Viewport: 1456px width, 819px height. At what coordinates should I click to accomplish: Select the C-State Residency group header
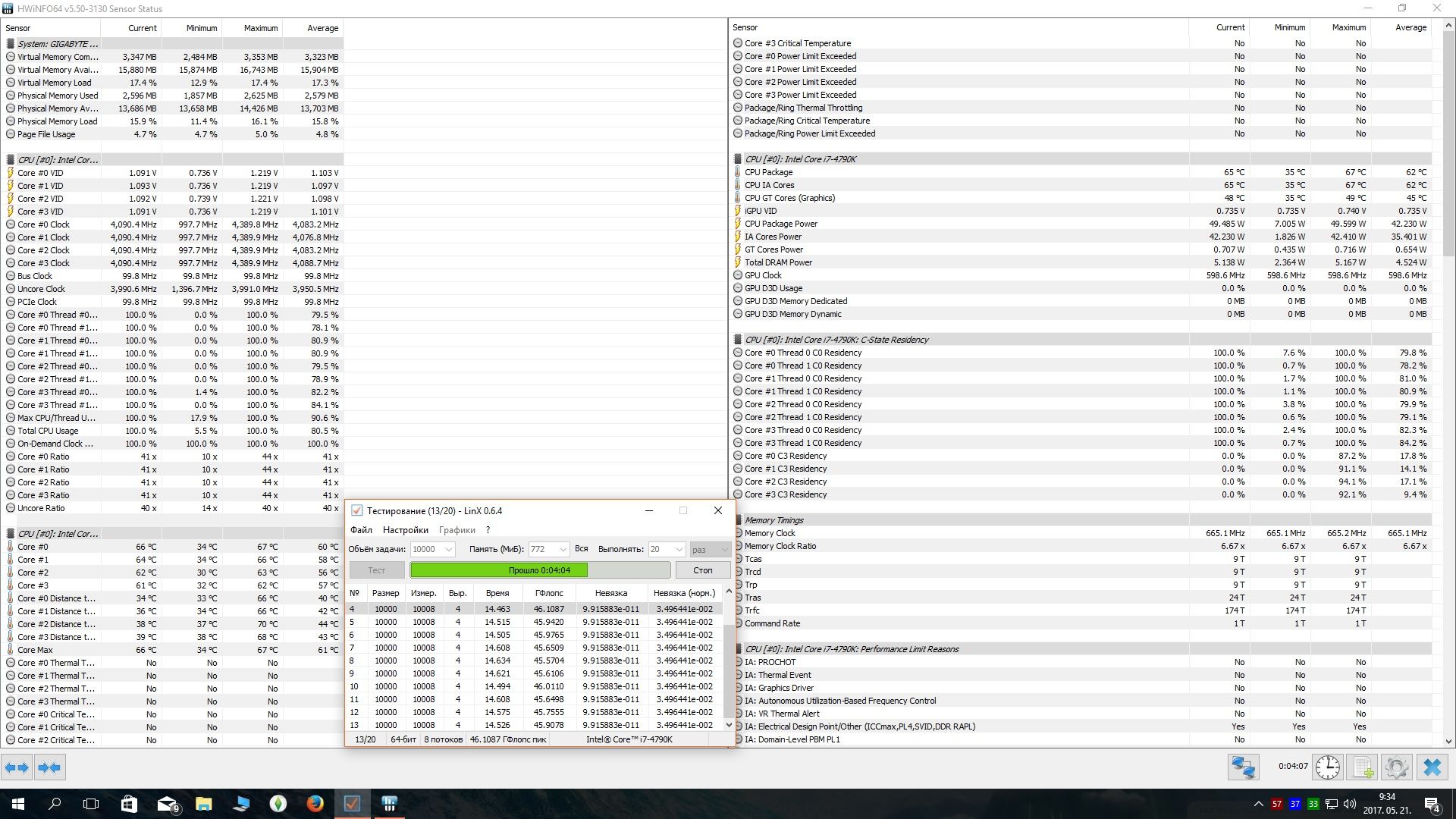pyautogui.click(x=1082, y=340)
